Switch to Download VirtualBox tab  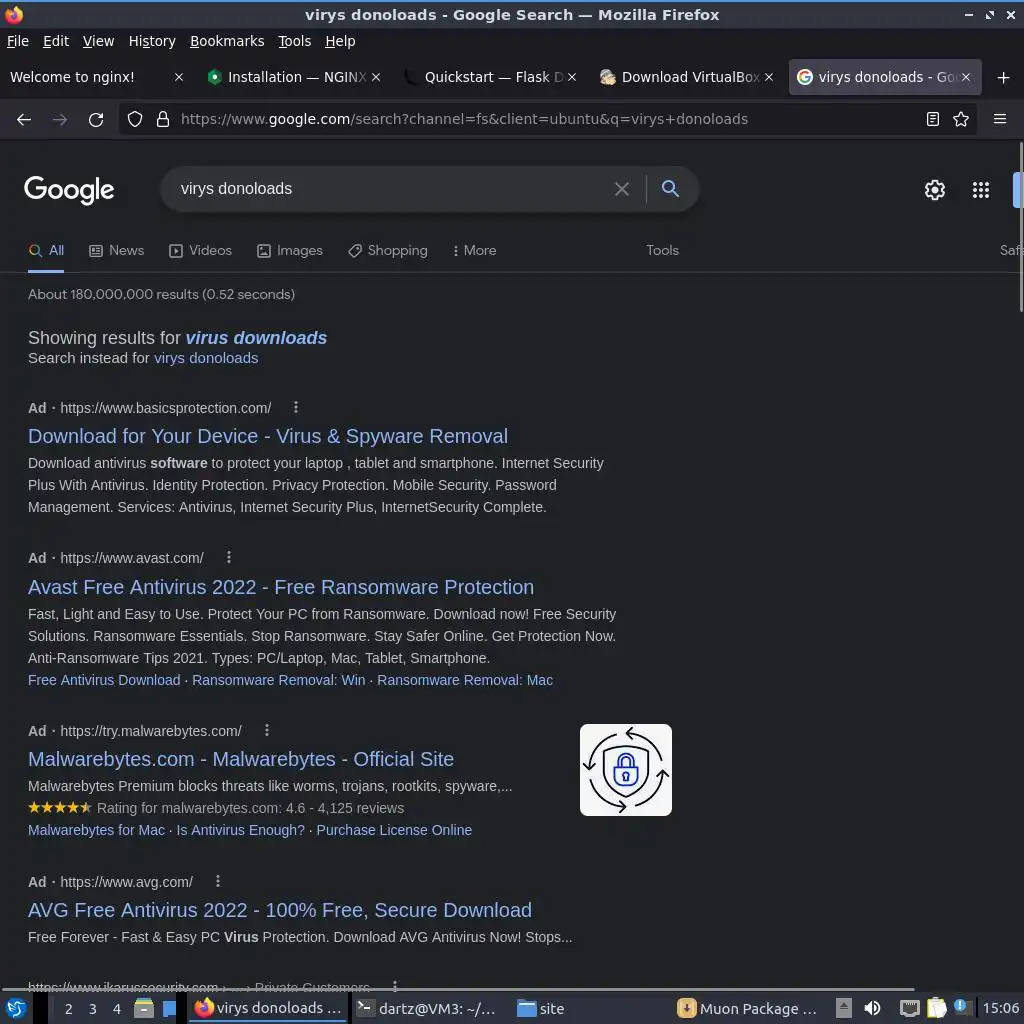pos(686,77)
